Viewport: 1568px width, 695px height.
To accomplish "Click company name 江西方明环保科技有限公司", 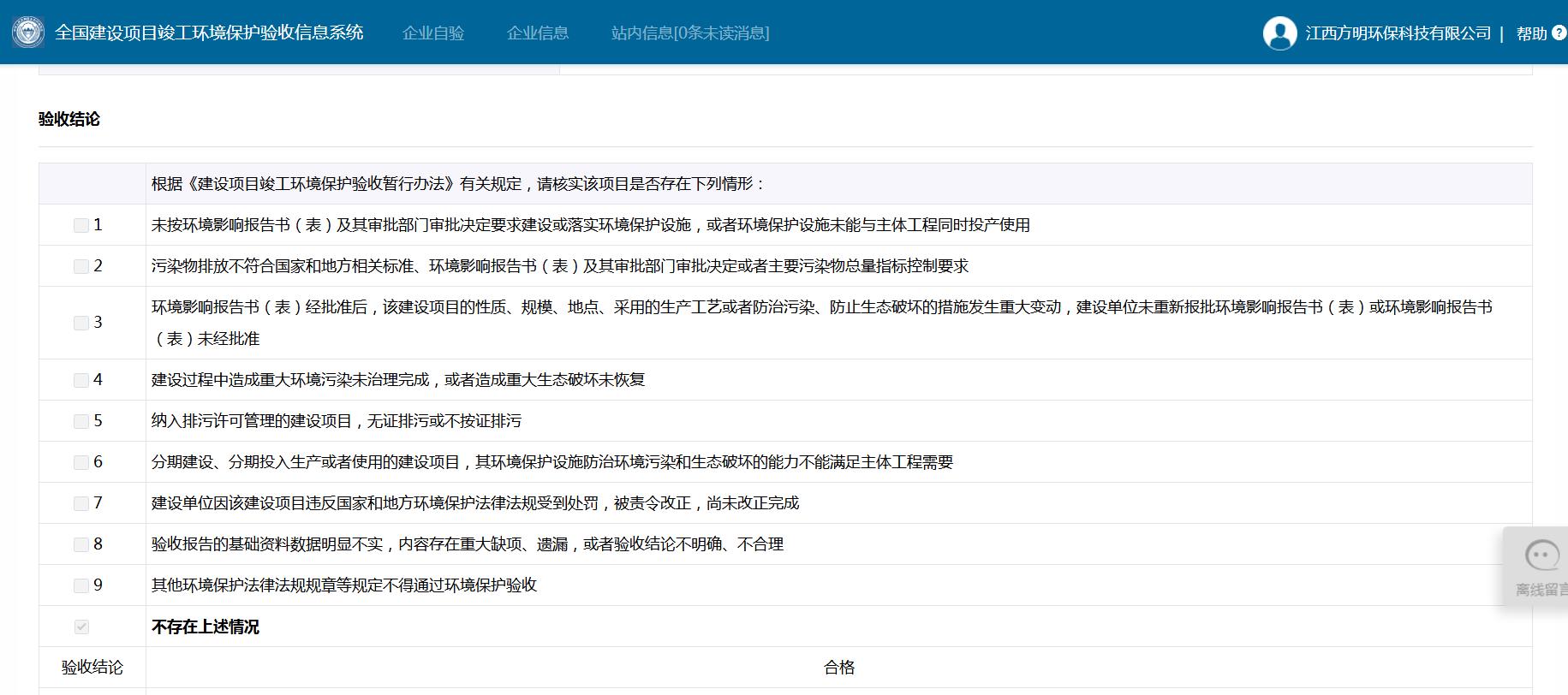I will coord(1398,33).
